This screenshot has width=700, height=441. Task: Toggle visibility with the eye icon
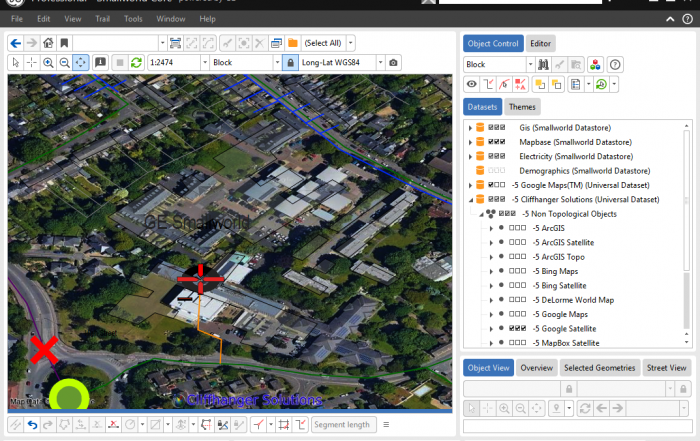click(x=471, y=84)
